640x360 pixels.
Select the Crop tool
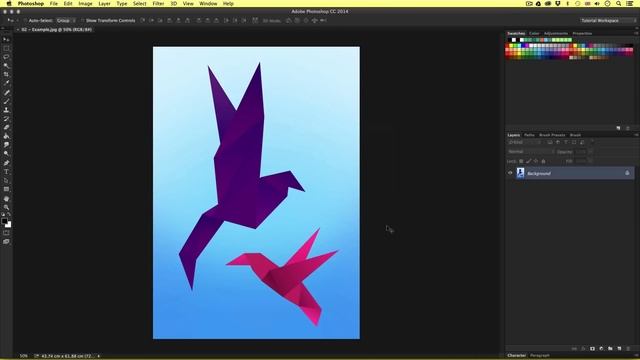[x=6, y=75]
